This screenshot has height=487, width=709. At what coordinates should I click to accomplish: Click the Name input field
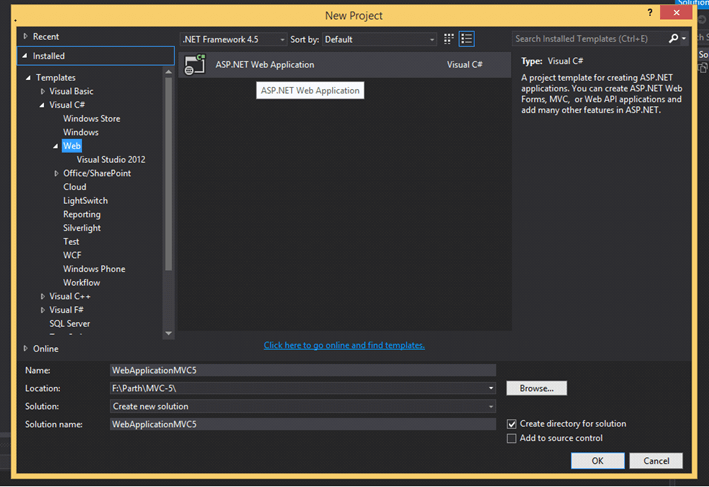click(x=303, y=370)
